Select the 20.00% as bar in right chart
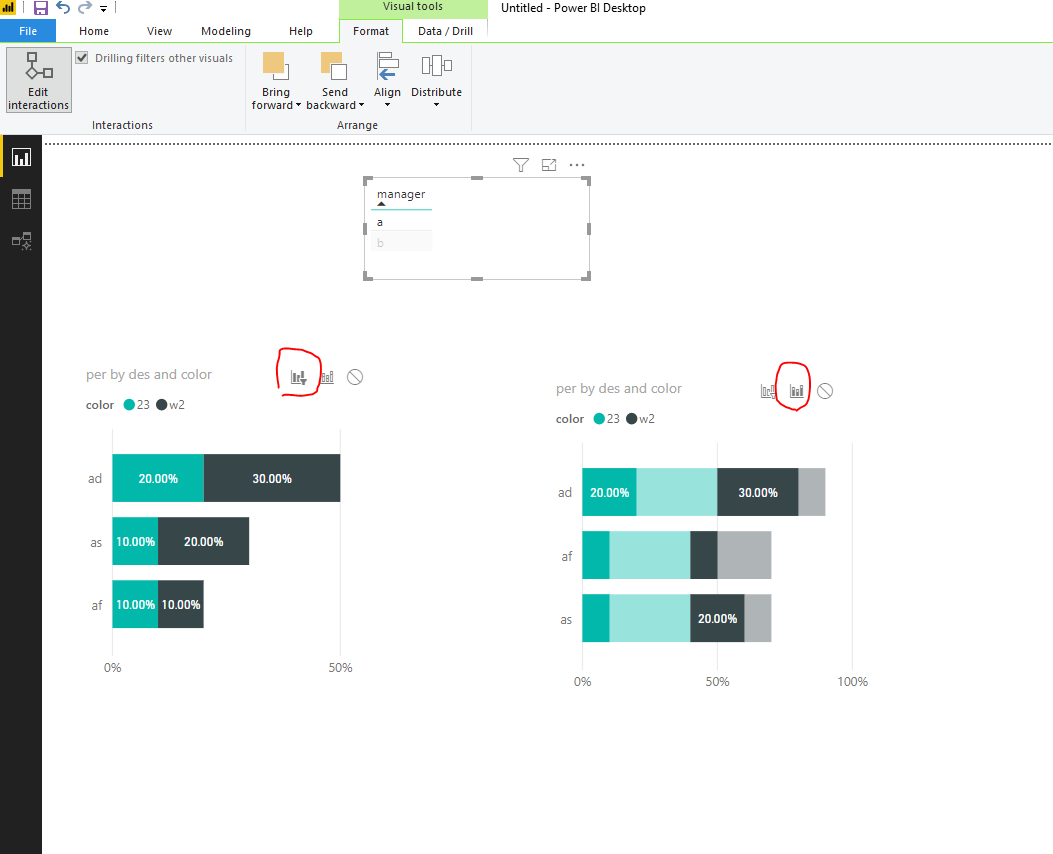 point(717,618)
